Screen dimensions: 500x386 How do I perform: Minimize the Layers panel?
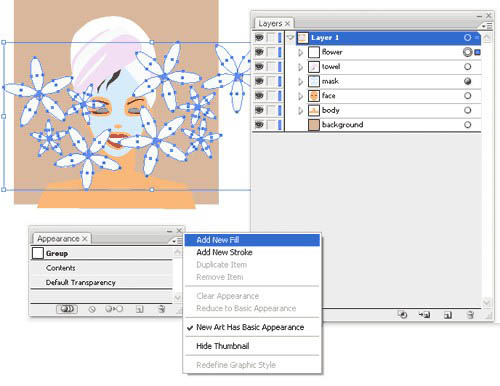[x=479, y=16]
